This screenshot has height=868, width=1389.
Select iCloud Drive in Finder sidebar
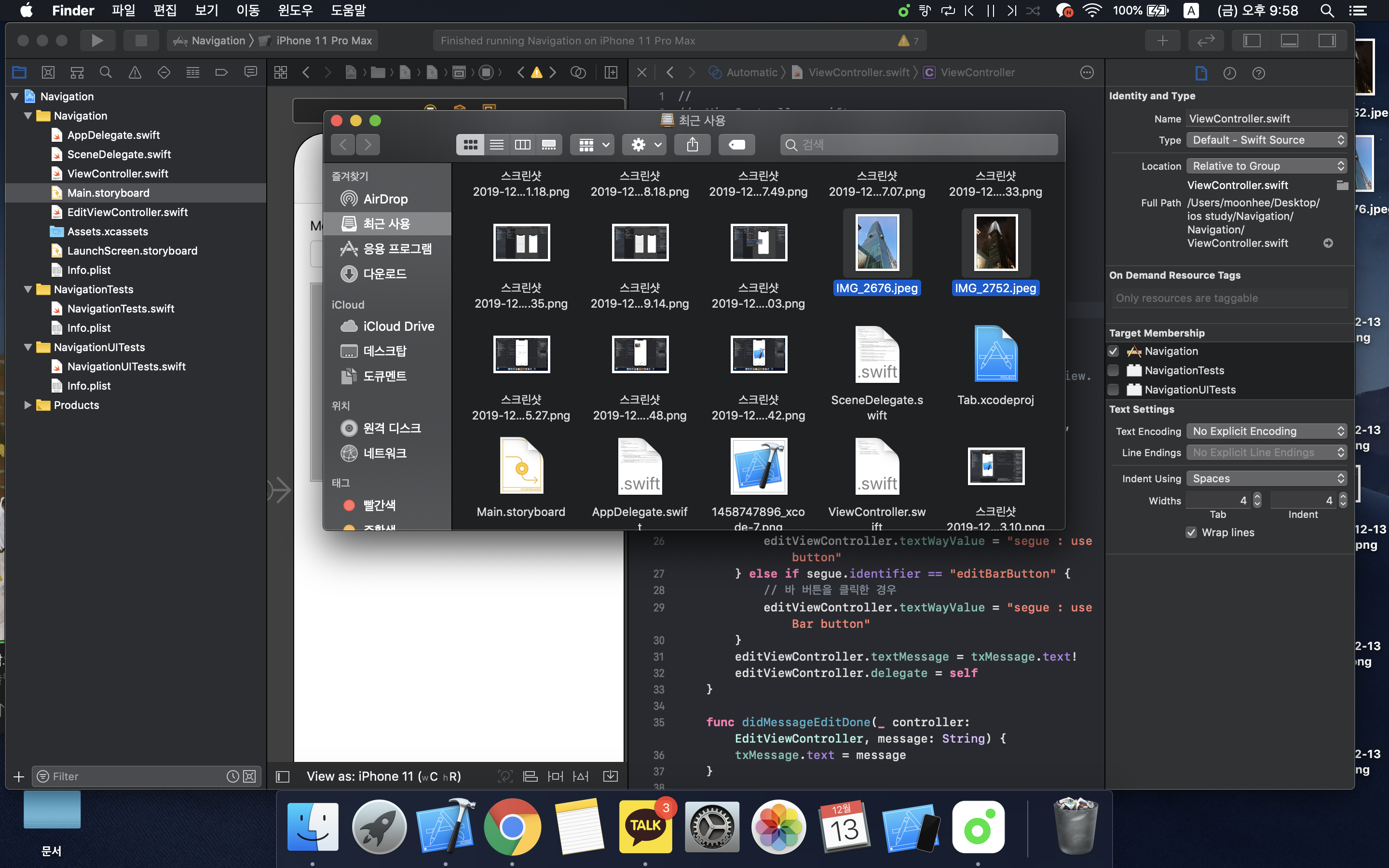point(398,326)
